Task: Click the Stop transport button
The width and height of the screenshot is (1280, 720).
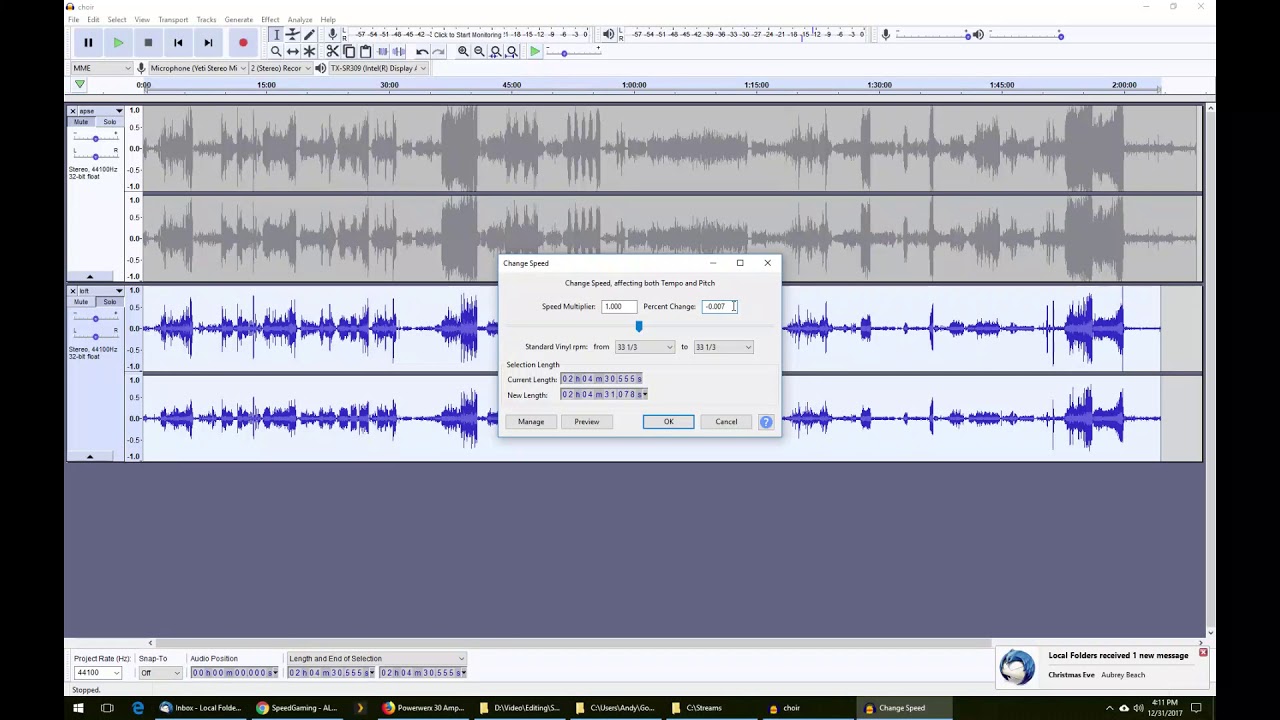Action: (148, 42)
